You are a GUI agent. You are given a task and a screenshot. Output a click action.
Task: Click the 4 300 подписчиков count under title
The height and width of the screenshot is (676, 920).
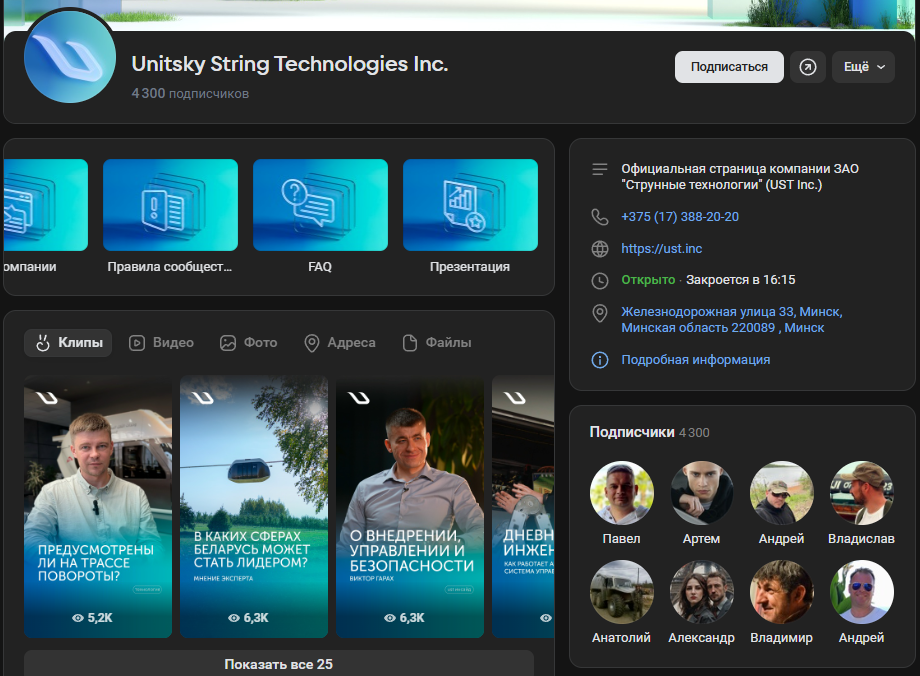pyautogui.click(x=190, y=93)
